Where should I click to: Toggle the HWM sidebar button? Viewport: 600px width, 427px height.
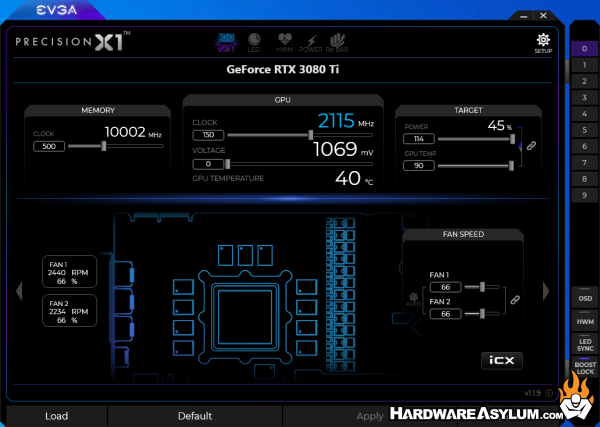(585, 321)
